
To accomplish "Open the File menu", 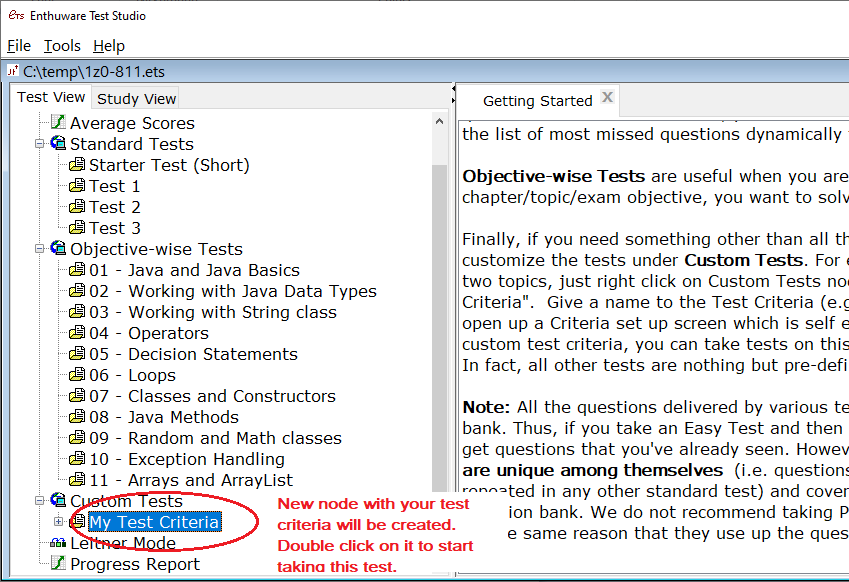I will [x=19, y=46].
